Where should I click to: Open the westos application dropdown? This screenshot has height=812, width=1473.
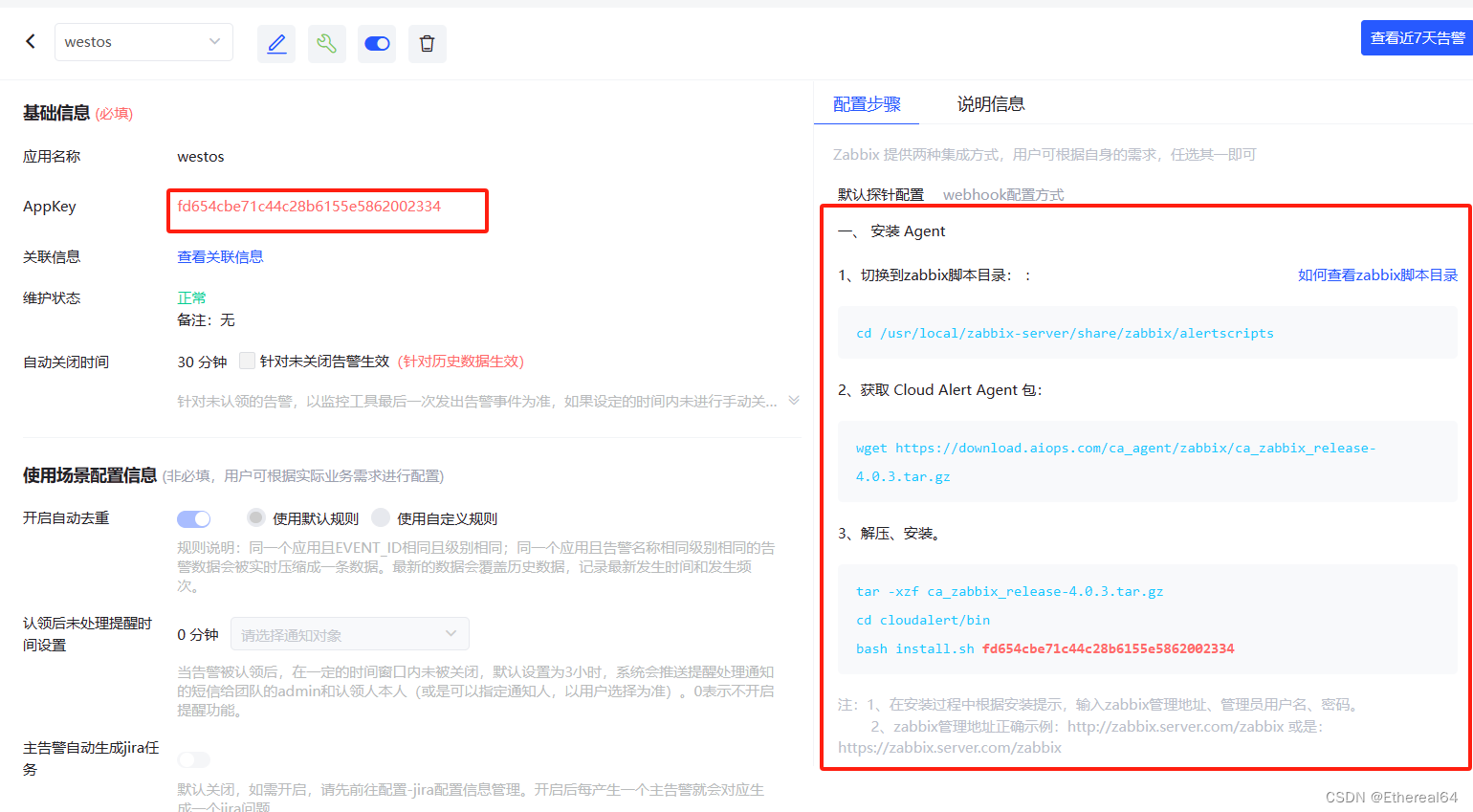point(143,42)
